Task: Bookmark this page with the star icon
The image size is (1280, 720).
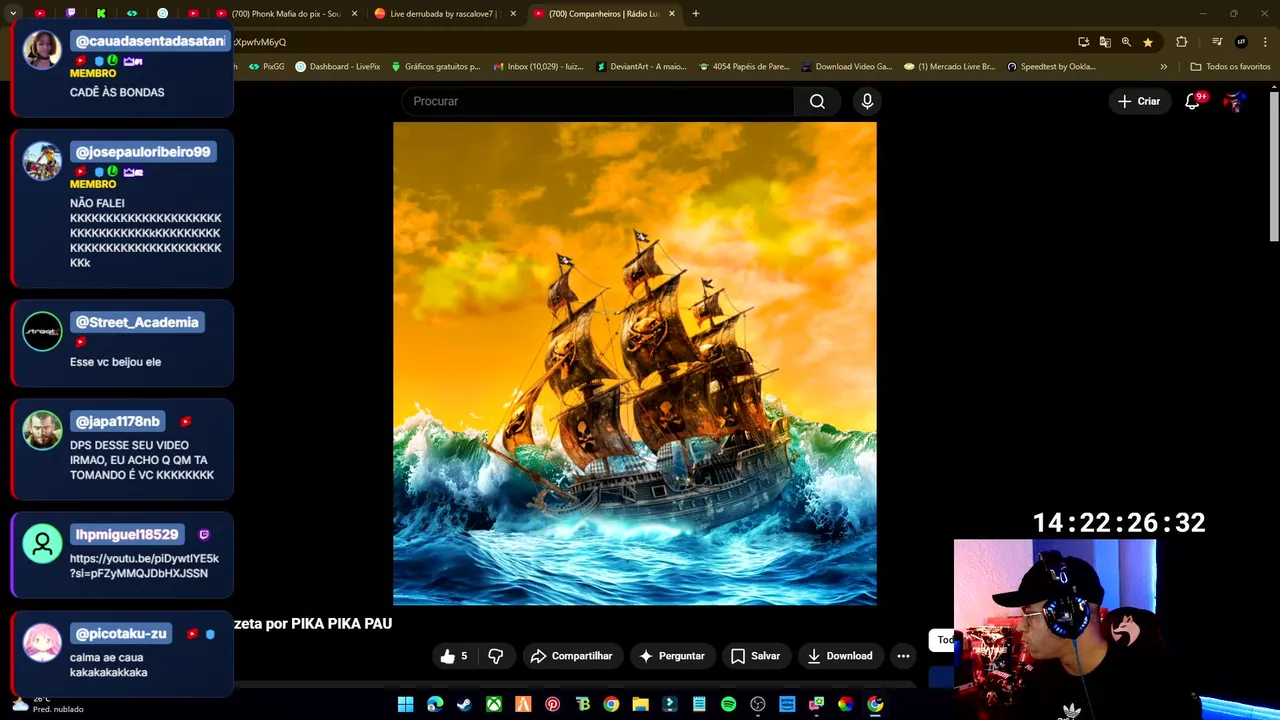Action: coord(1148,42)
